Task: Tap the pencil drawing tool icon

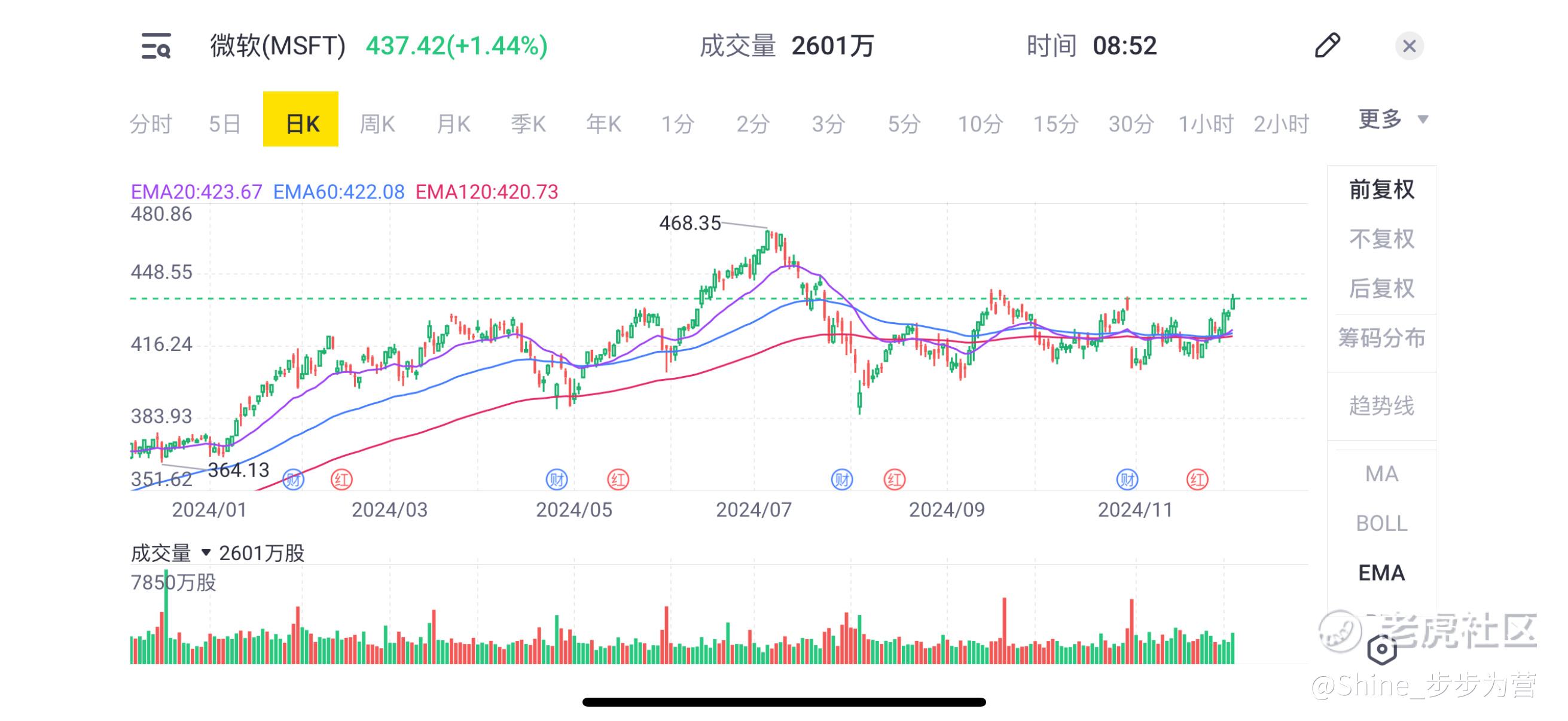Action: (1327, 45)
